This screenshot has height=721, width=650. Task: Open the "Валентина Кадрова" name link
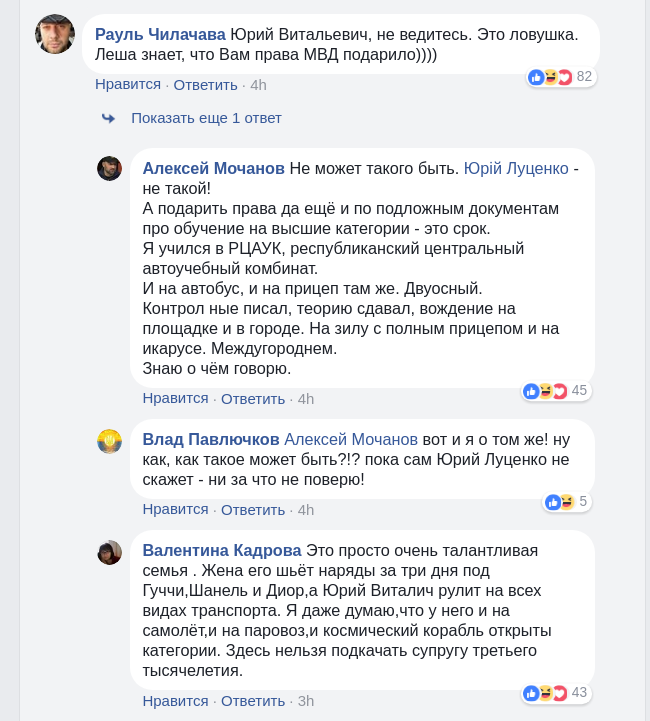point(222,550)
